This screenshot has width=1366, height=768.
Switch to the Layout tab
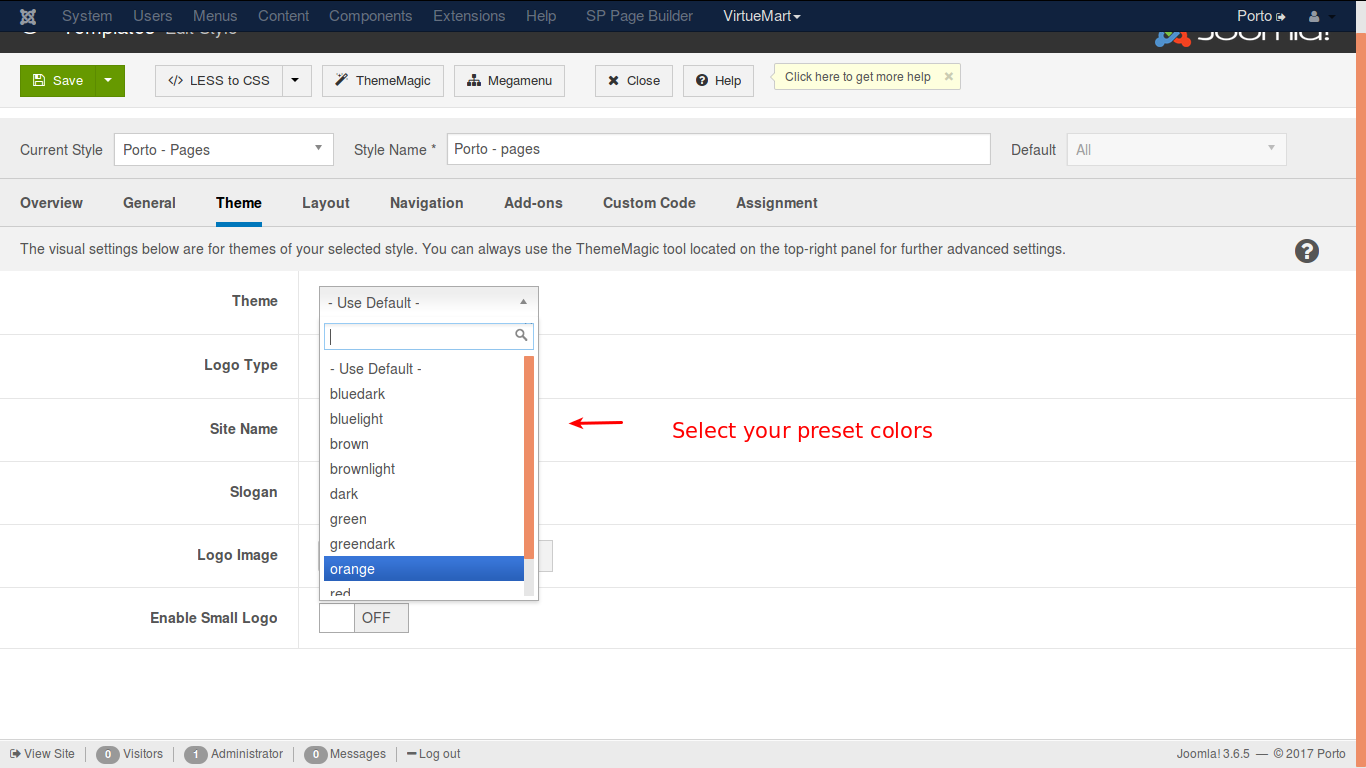coord(326,203)
